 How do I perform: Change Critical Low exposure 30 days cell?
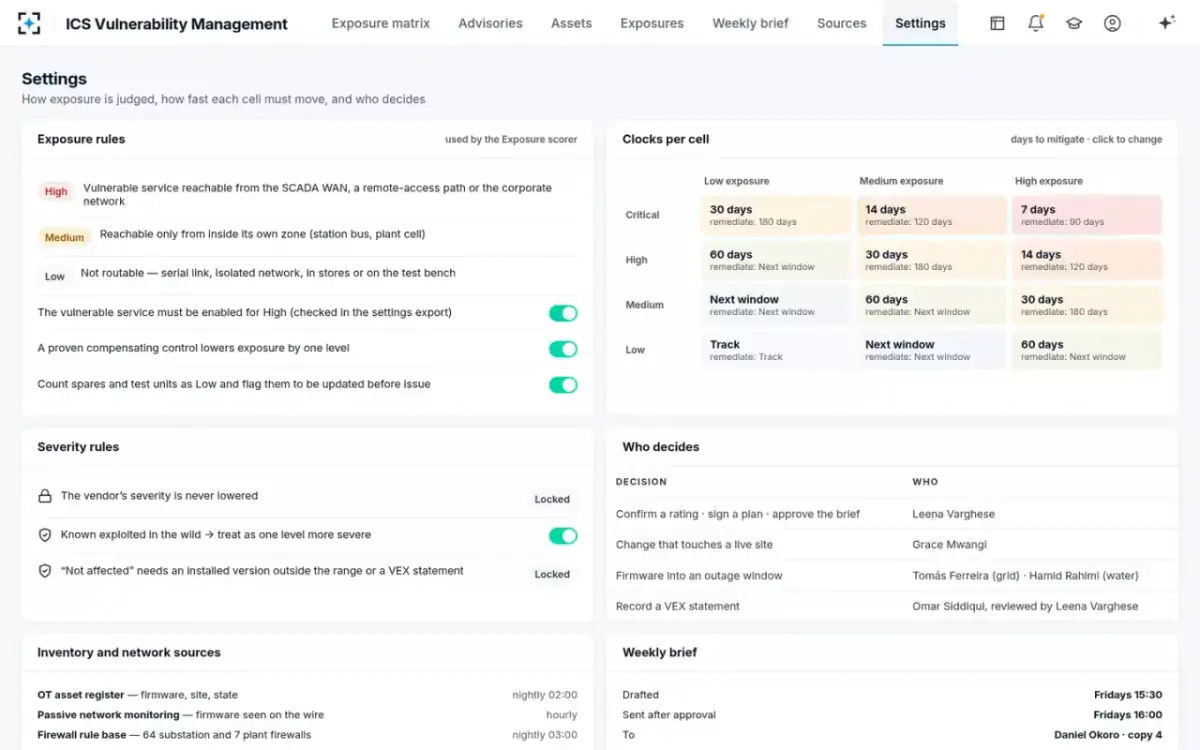coord(775,215)
